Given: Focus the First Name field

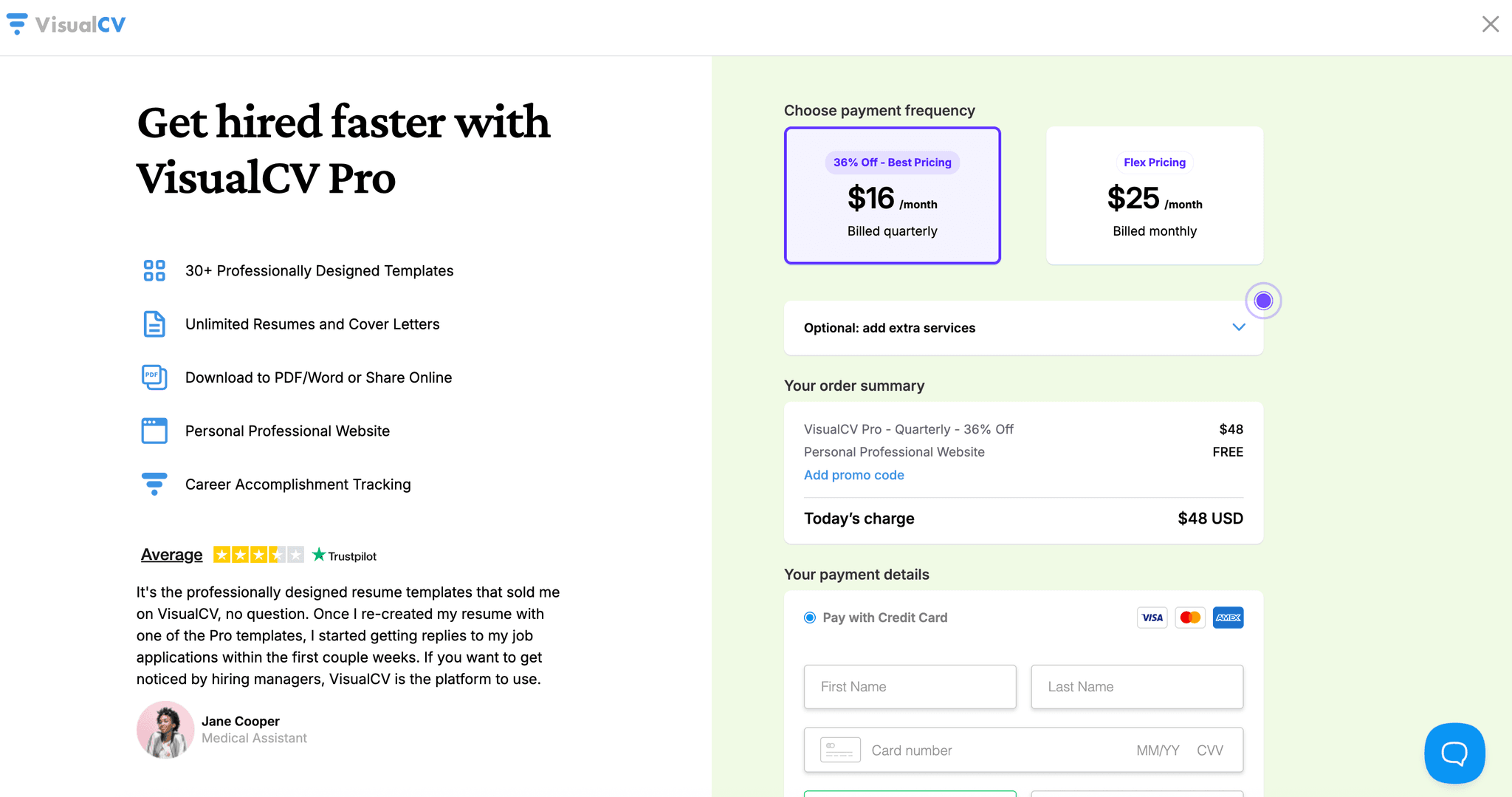Looking at the screenshot, I should click(910, 687).
